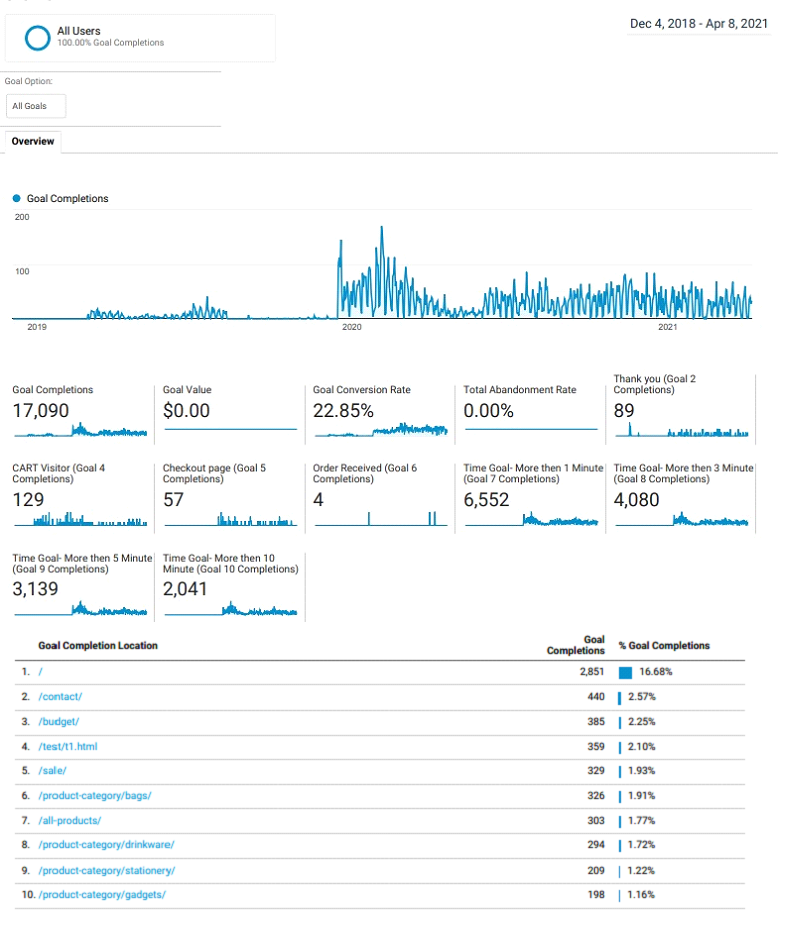
Task: Open the / homepage location link
Action: [x=40, y=672]
